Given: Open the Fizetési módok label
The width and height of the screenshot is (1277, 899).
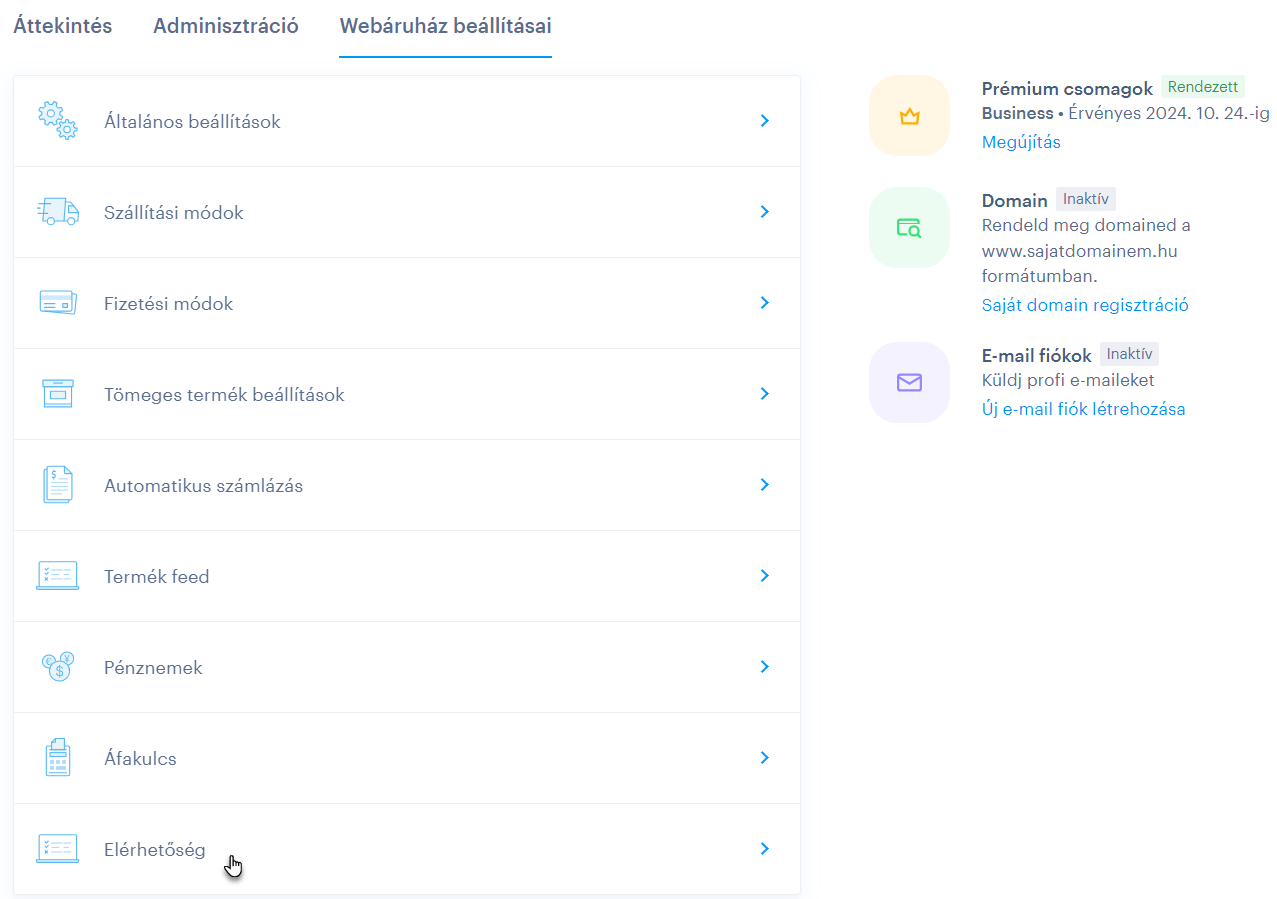Looking at the screenshot, I should [x=168, y=304].
